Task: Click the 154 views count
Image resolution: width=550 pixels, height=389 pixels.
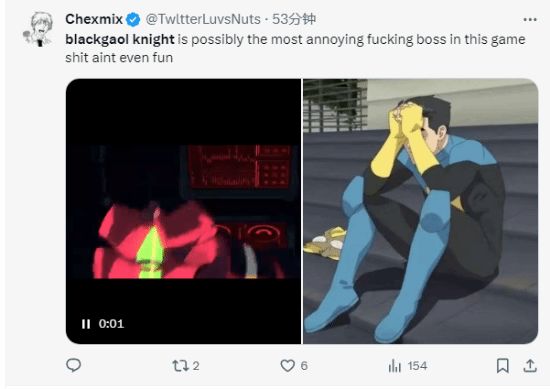Action: point(417,366)
